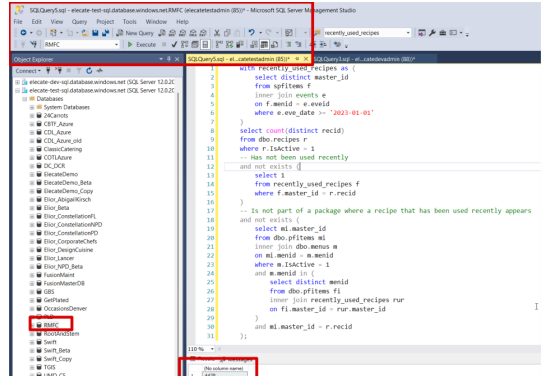Viewport: 551px width, 376px height.
Task: Open the recently_used_recipes find dropdown
Action: [x=408, y=33]
